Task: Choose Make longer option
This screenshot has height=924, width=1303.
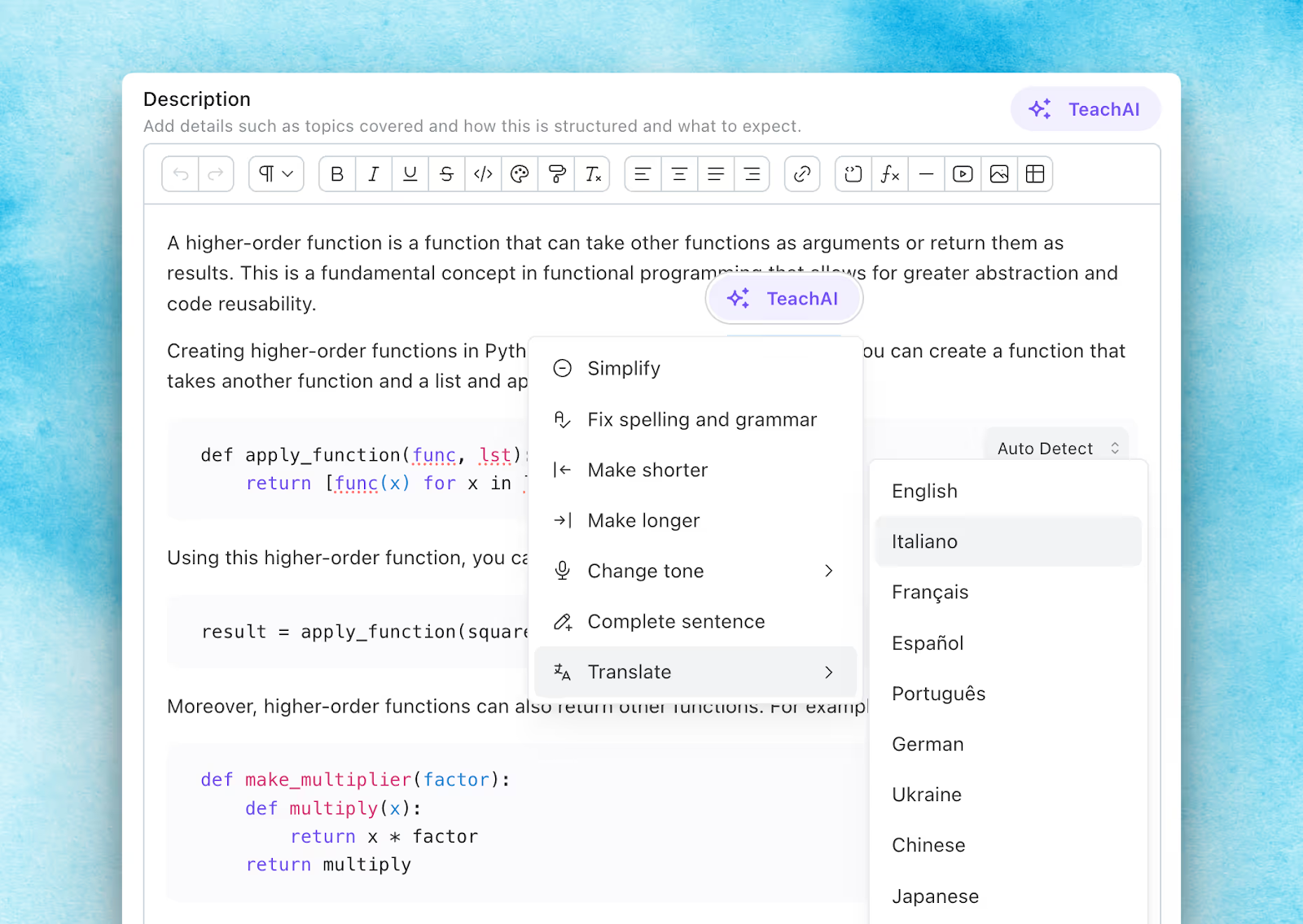Action: [695, 520]
